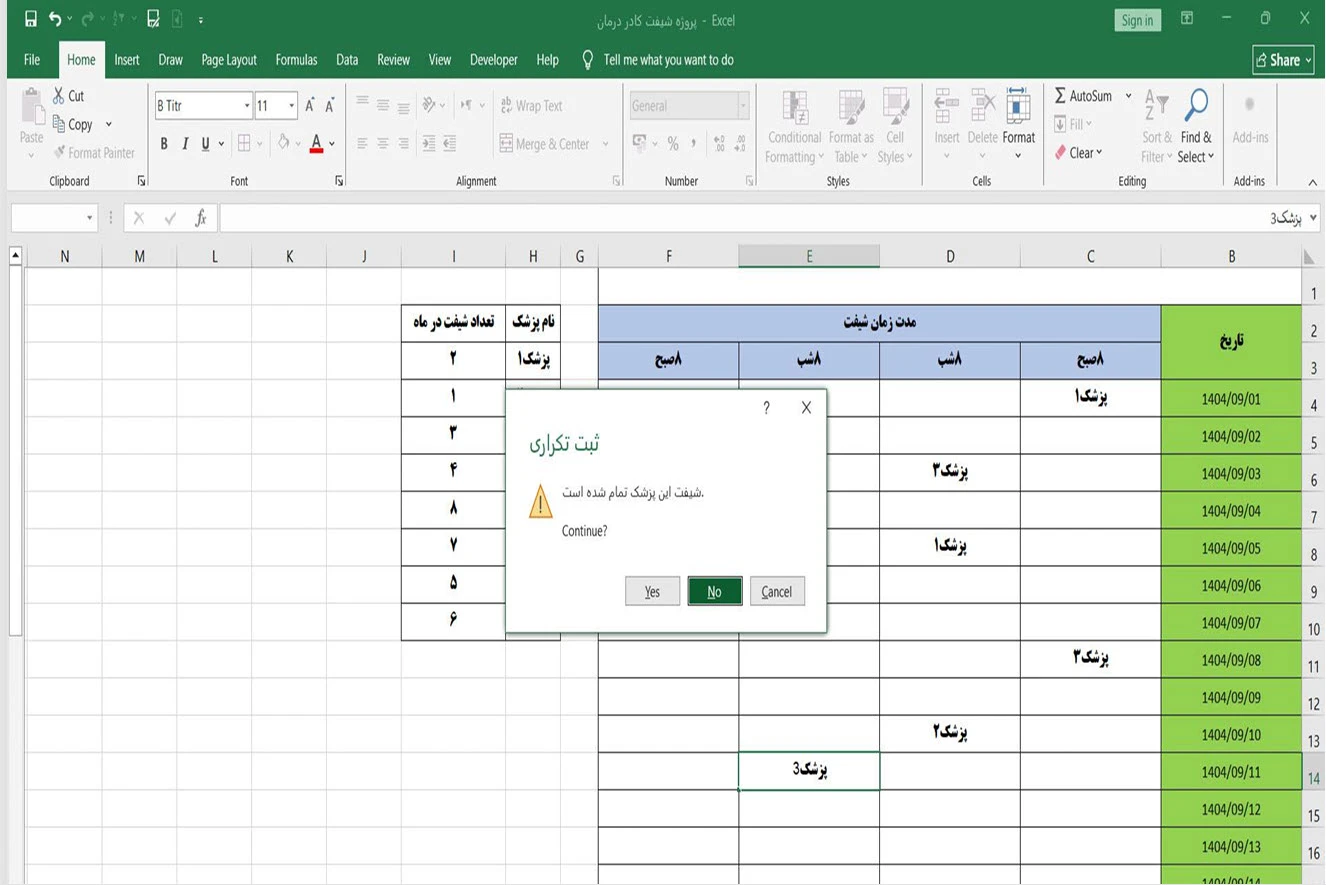Toggle Italic formatting button
The width and height of the screenshot is (1326, 885).
click(185, 144)
